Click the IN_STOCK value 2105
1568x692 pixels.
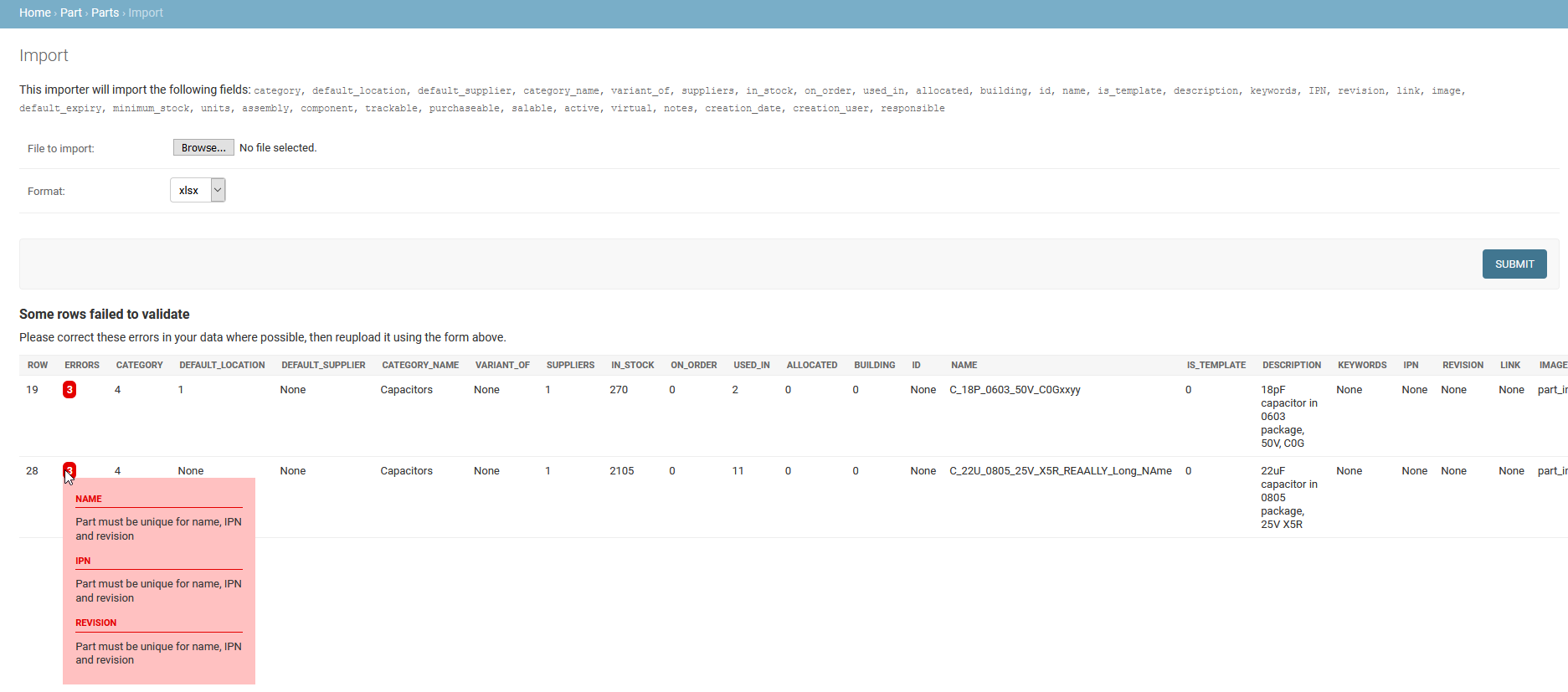[621, 471]
